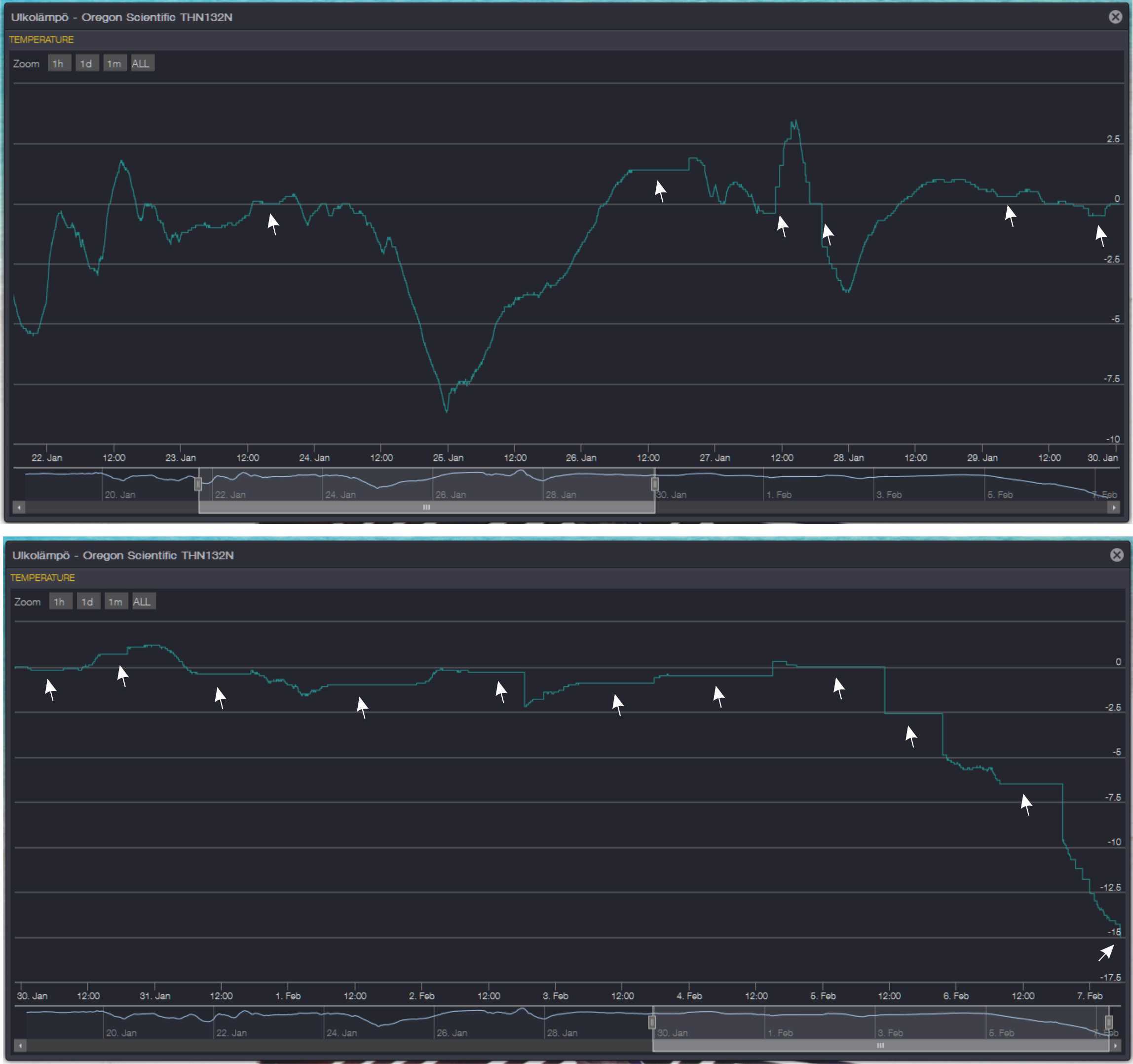Click top navigator left scroll arrow
This screenshot has width=1133, height=1064.
tap(19, 507)
